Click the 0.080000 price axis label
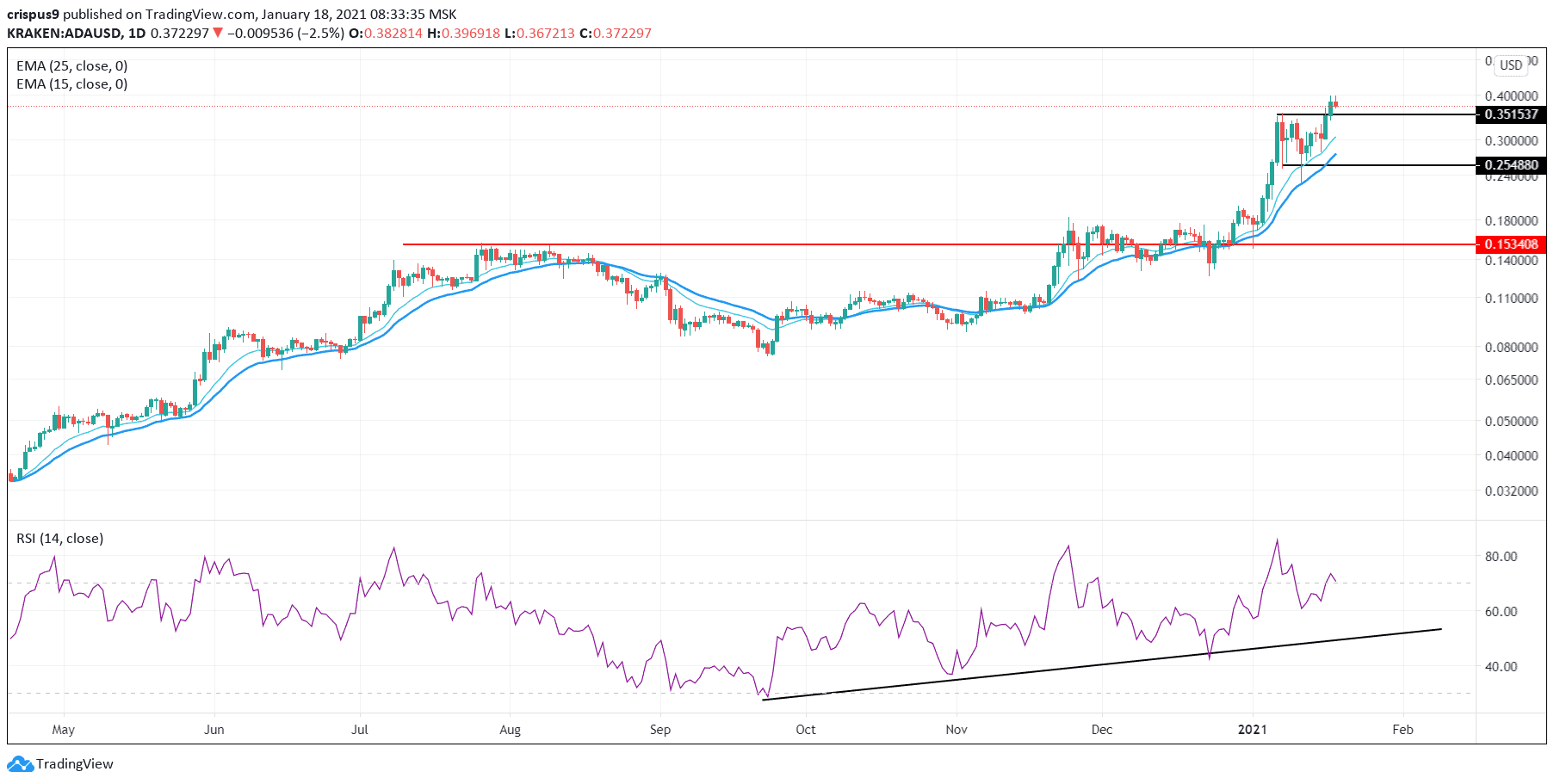Screen dimensions: 1554x784 click(x=1511, y=347)
